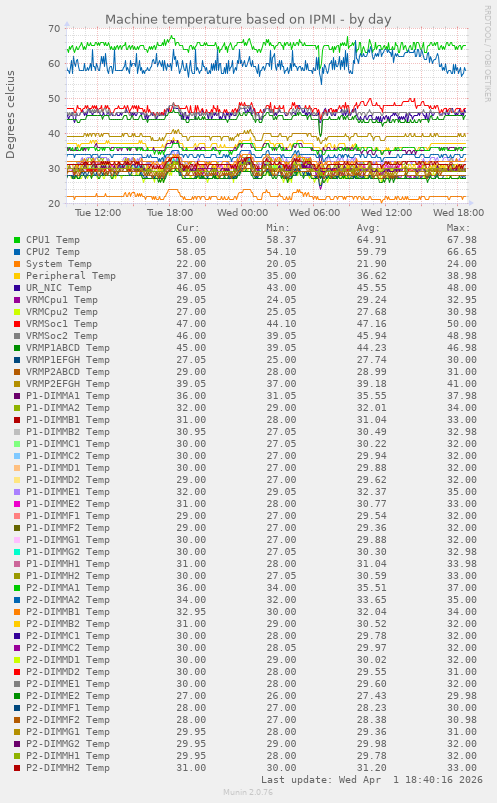Click VRMSoc1 Temp average value "47.16"
This screenshot has width=497, height=803.
[371, 324]
